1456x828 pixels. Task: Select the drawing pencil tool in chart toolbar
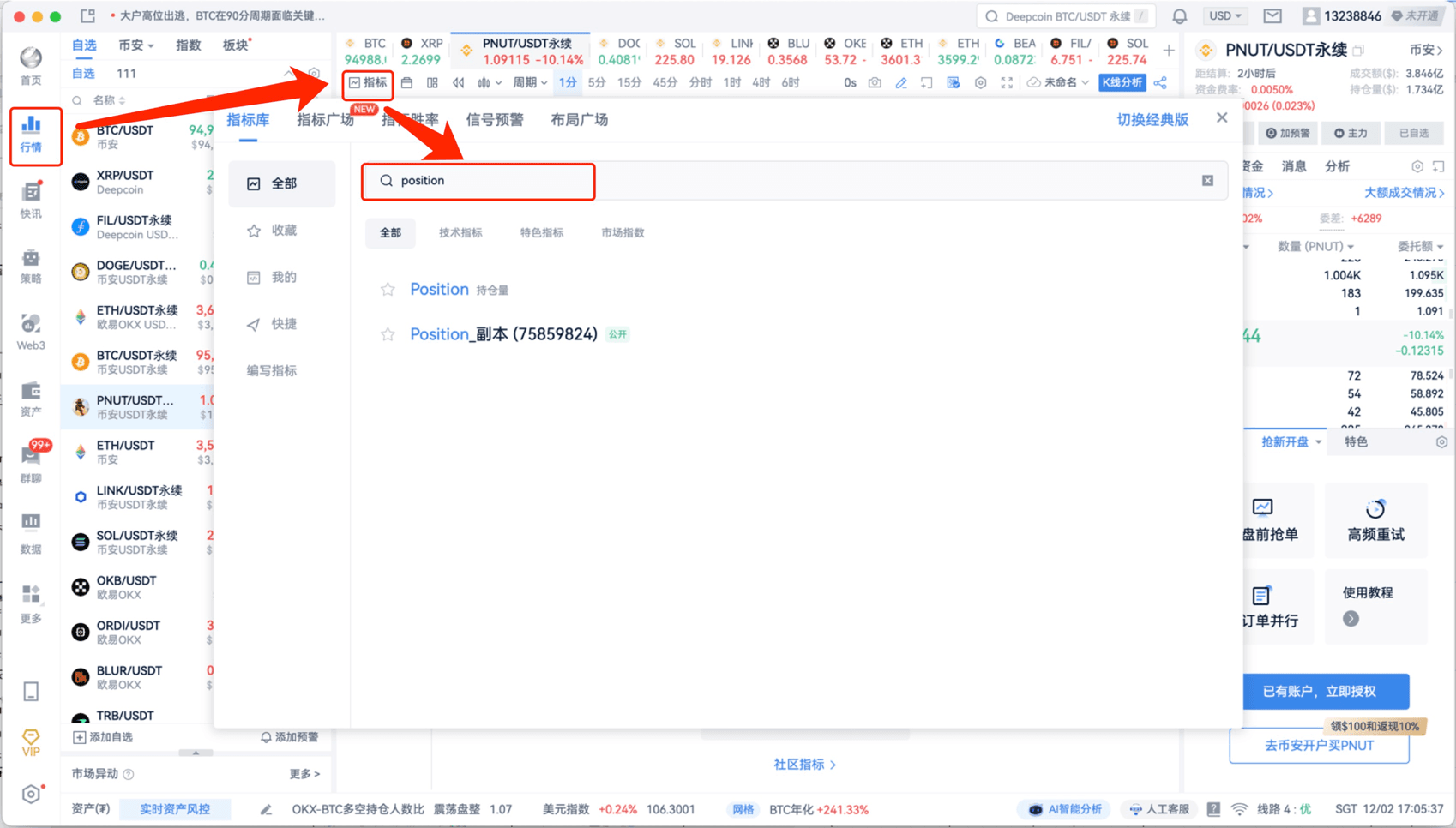[901, 83]
